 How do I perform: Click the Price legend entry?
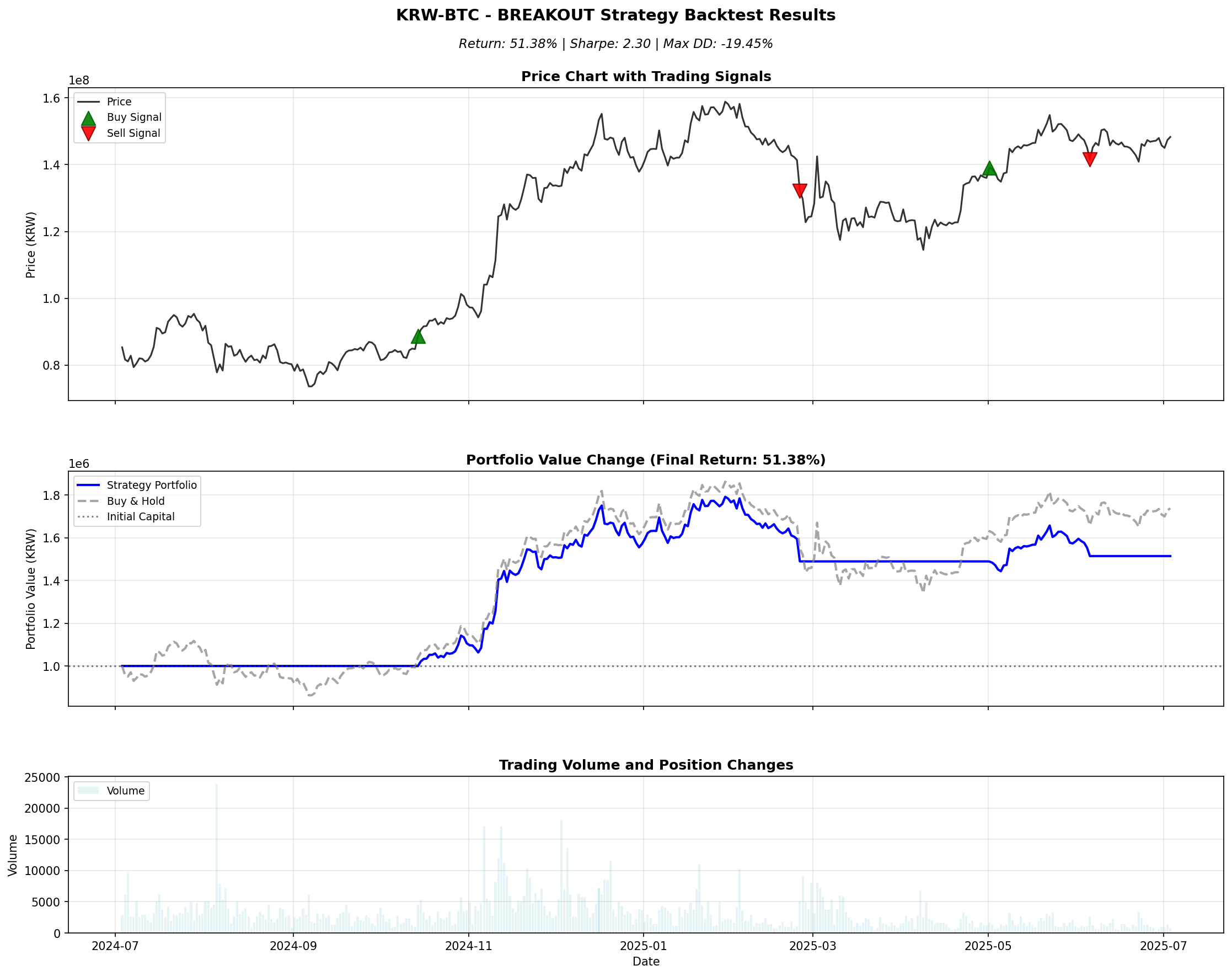(119, 102)
